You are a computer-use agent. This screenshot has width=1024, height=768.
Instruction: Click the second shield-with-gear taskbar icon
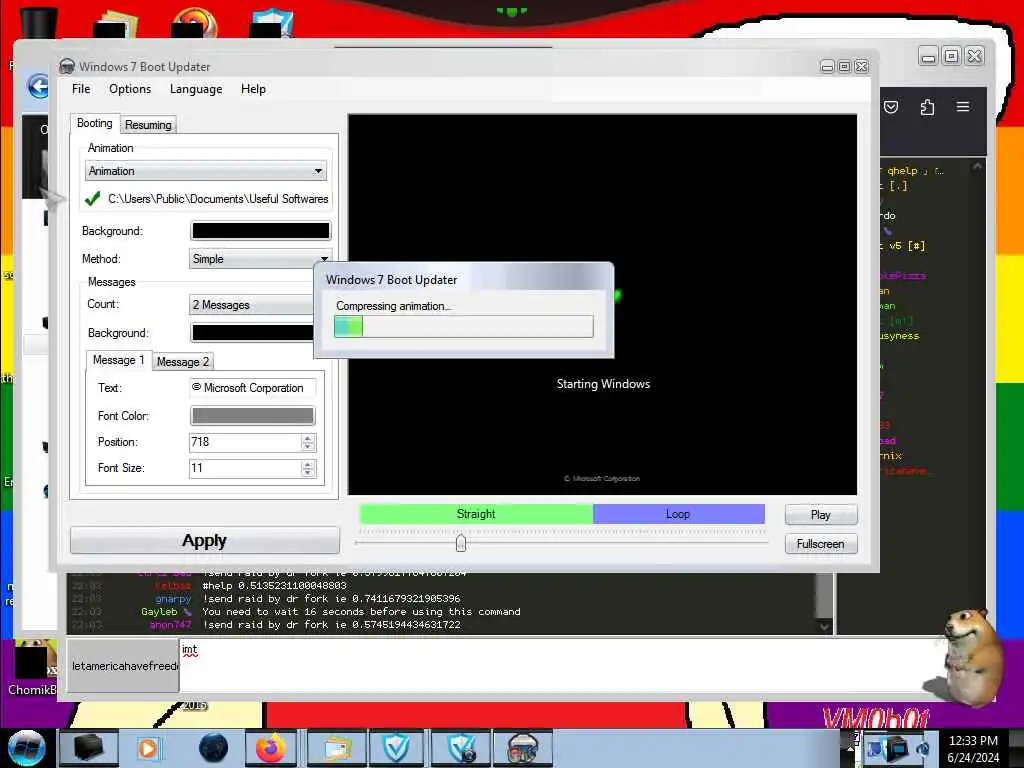tap(460, 748)
